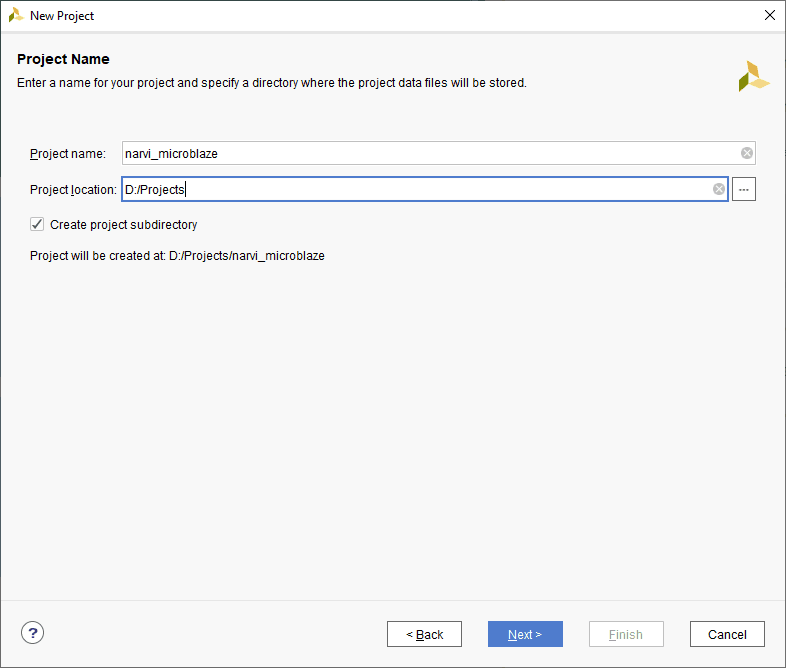Uncheck Create project subdirectory checkbox
The image size is (786, 668).
pyautogui.click(x=38, y=225)
